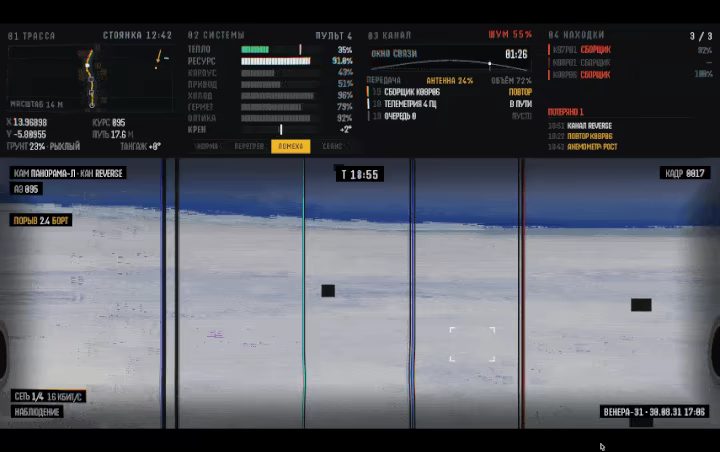The image size is (720, 452).
Task: Select the highlighted ПОМЕХА tab
Action: click(291, 146)
